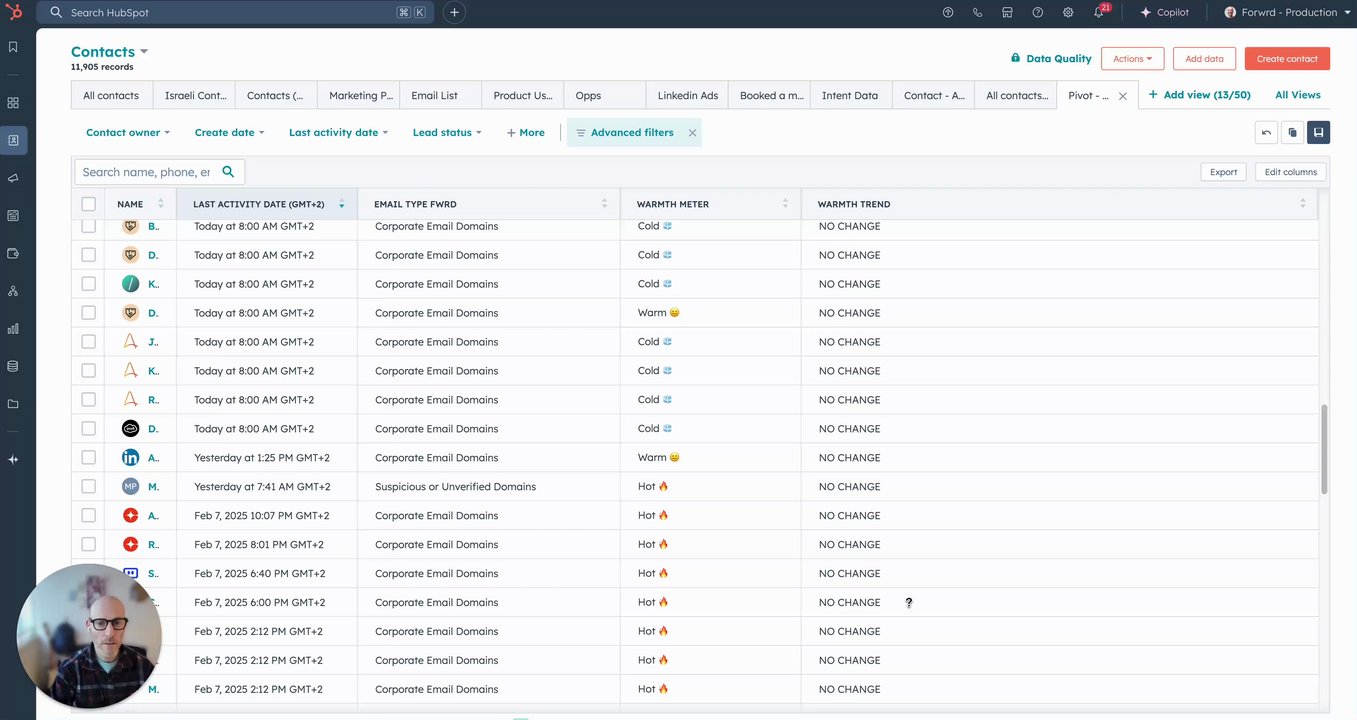The image size is (1357, 720).
Task: Open the HubSpot home logo
Action: click(x=13, y=12)
